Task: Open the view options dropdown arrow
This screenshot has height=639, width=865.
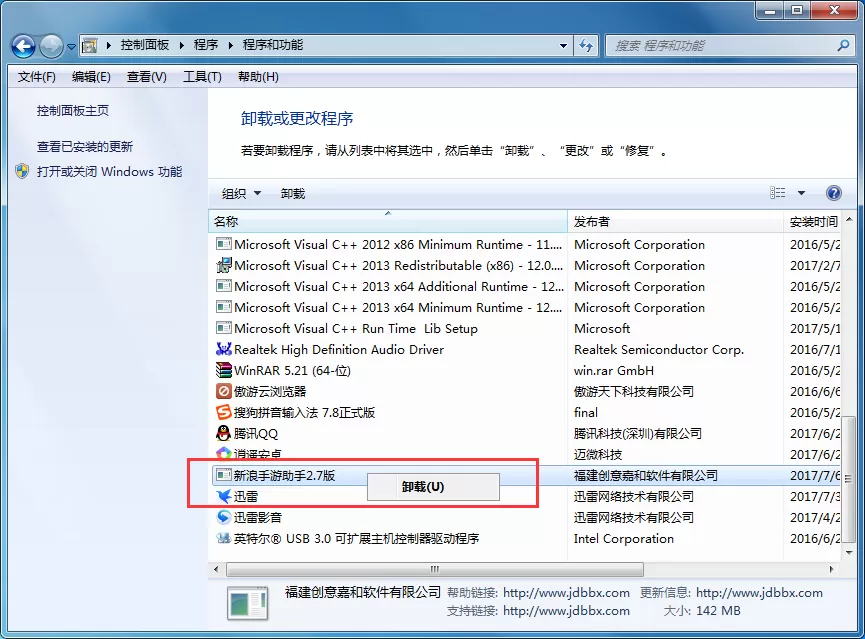Action: click(x=801, y=193)
